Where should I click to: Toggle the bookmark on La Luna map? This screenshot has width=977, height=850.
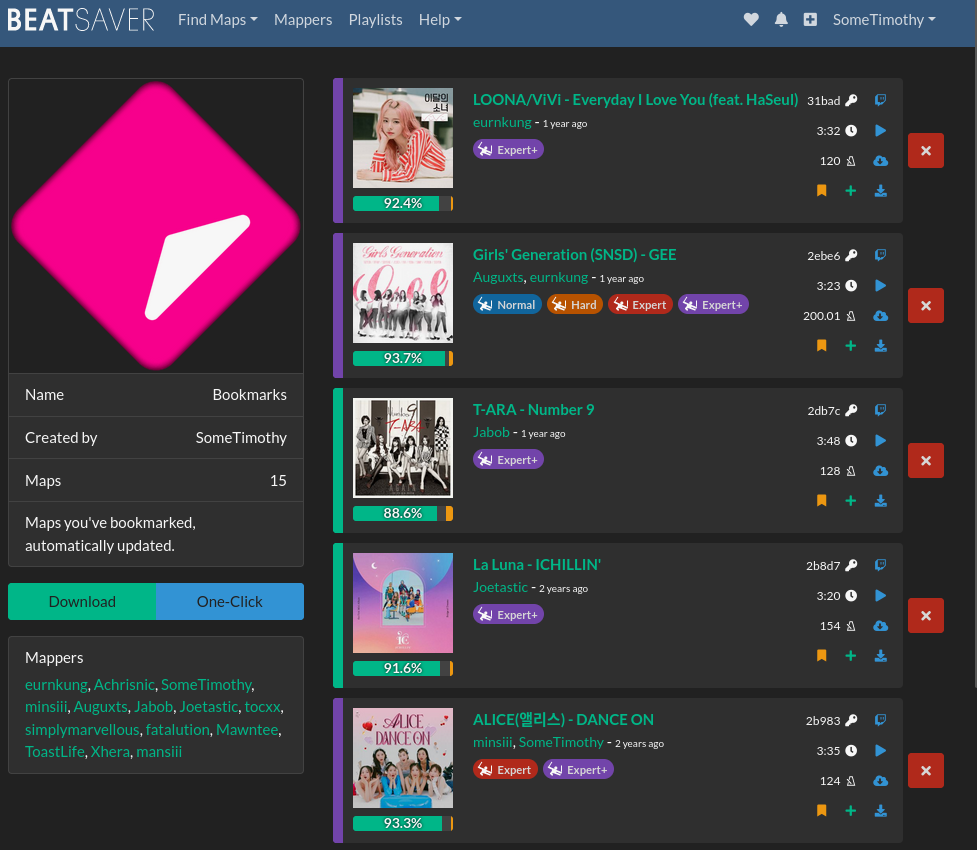pos(822,656)
